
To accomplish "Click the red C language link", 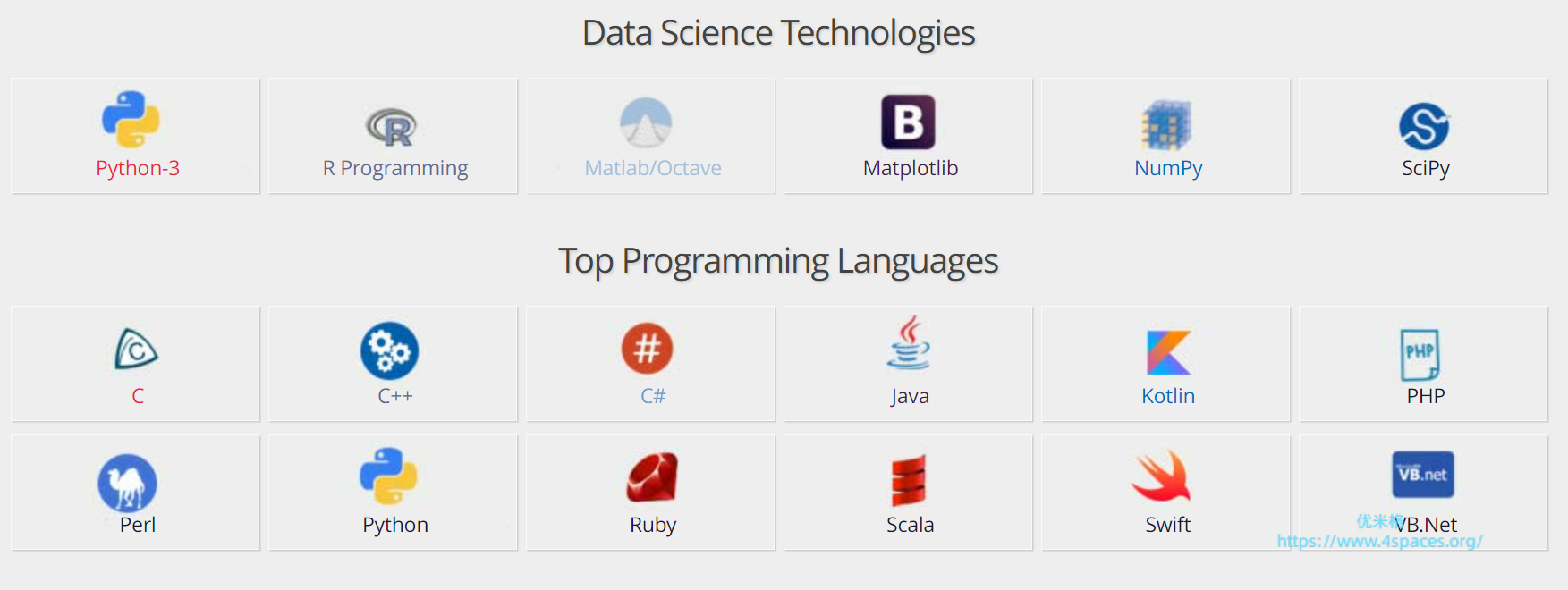I will [x=138, y=396].
